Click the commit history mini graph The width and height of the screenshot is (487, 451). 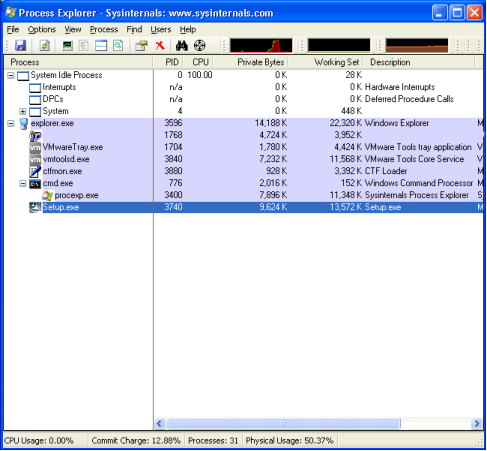[339, 45]
